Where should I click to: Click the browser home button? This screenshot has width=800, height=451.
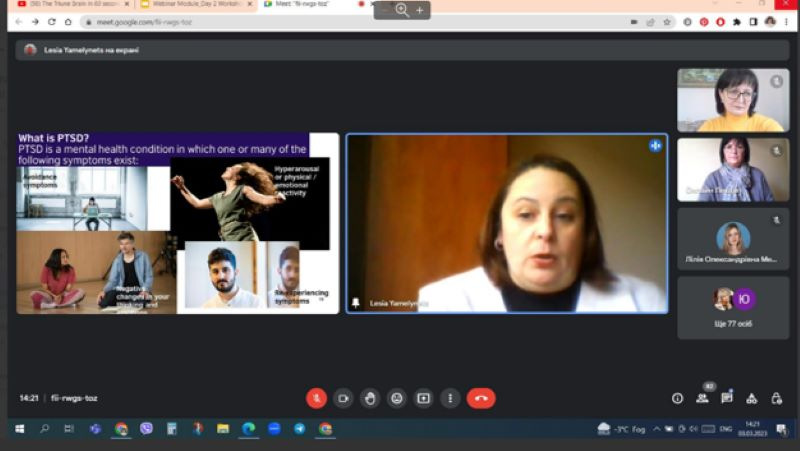[x=68, y=22]
